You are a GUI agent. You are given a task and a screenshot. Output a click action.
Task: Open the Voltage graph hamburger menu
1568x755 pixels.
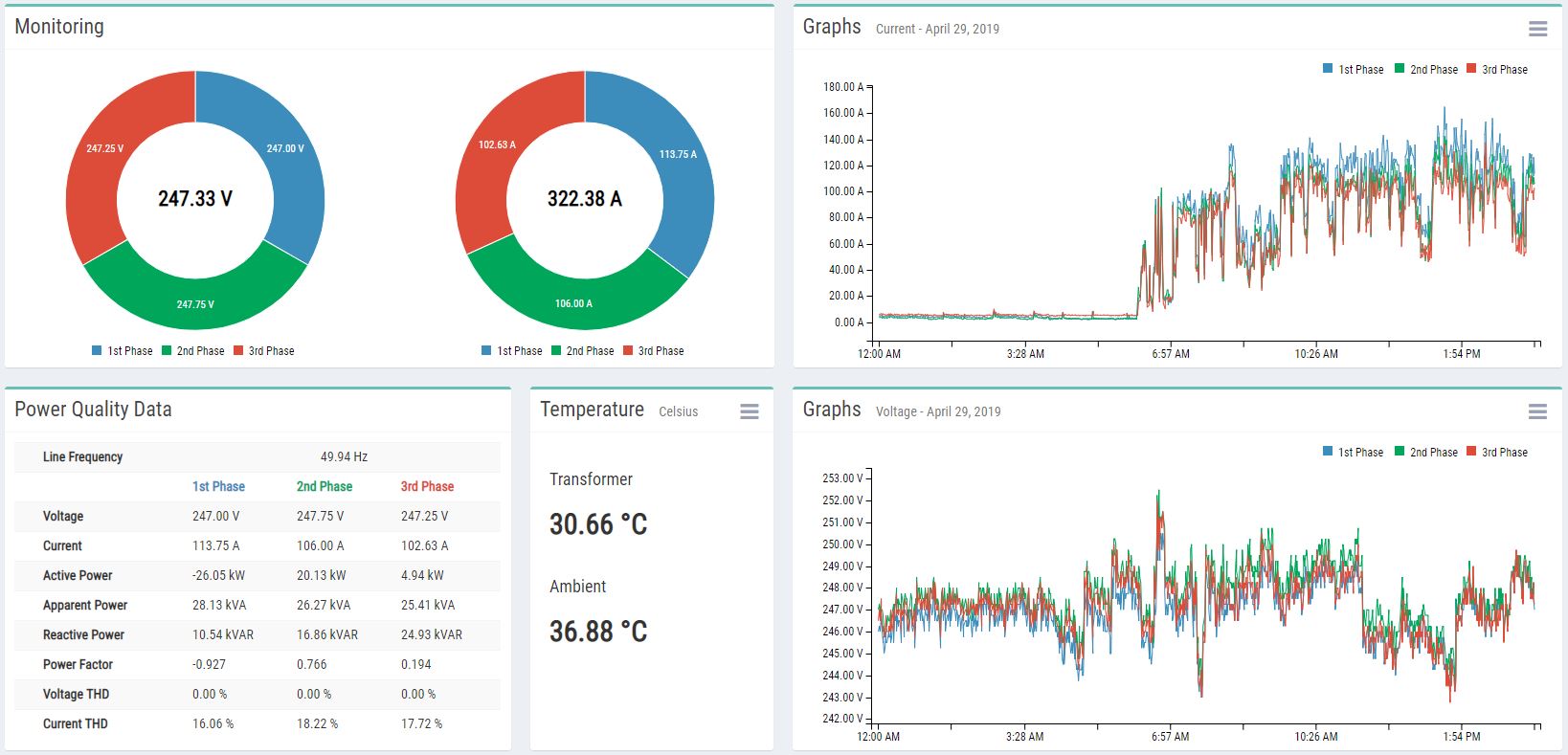(1537, 411)
